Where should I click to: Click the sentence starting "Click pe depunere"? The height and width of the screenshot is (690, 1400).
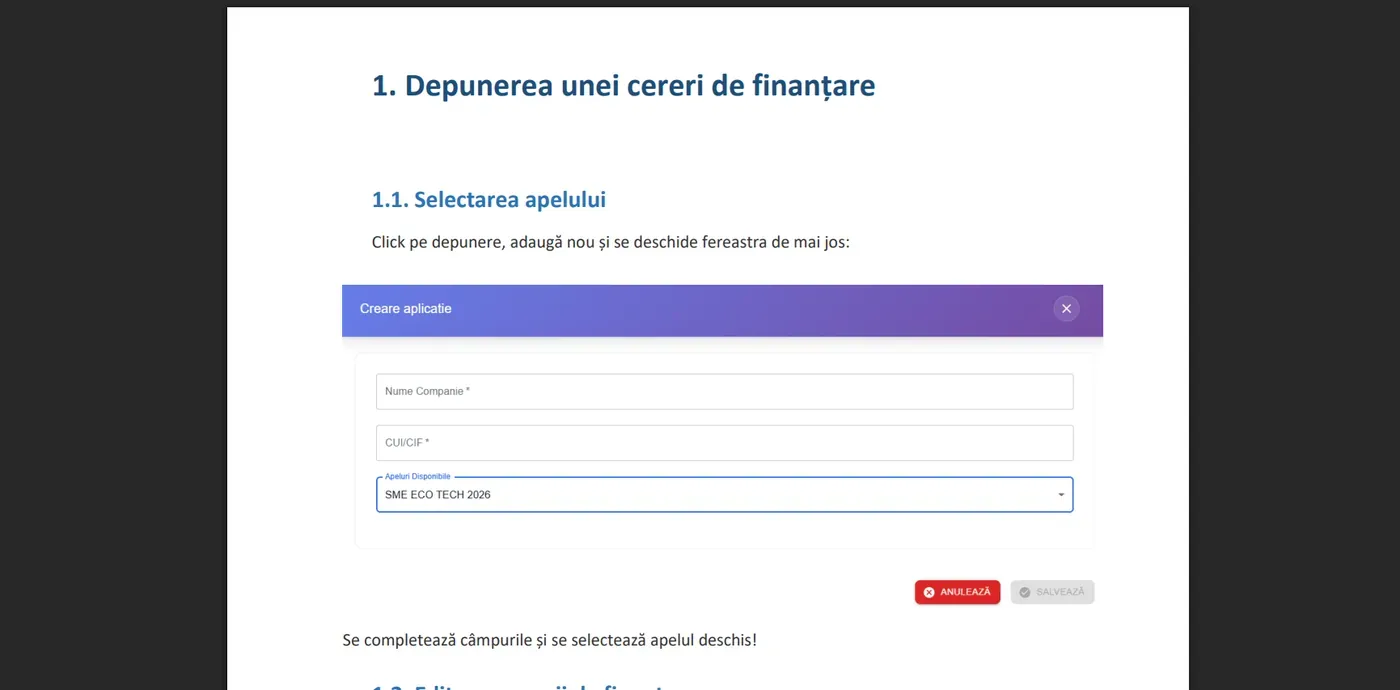610,242
